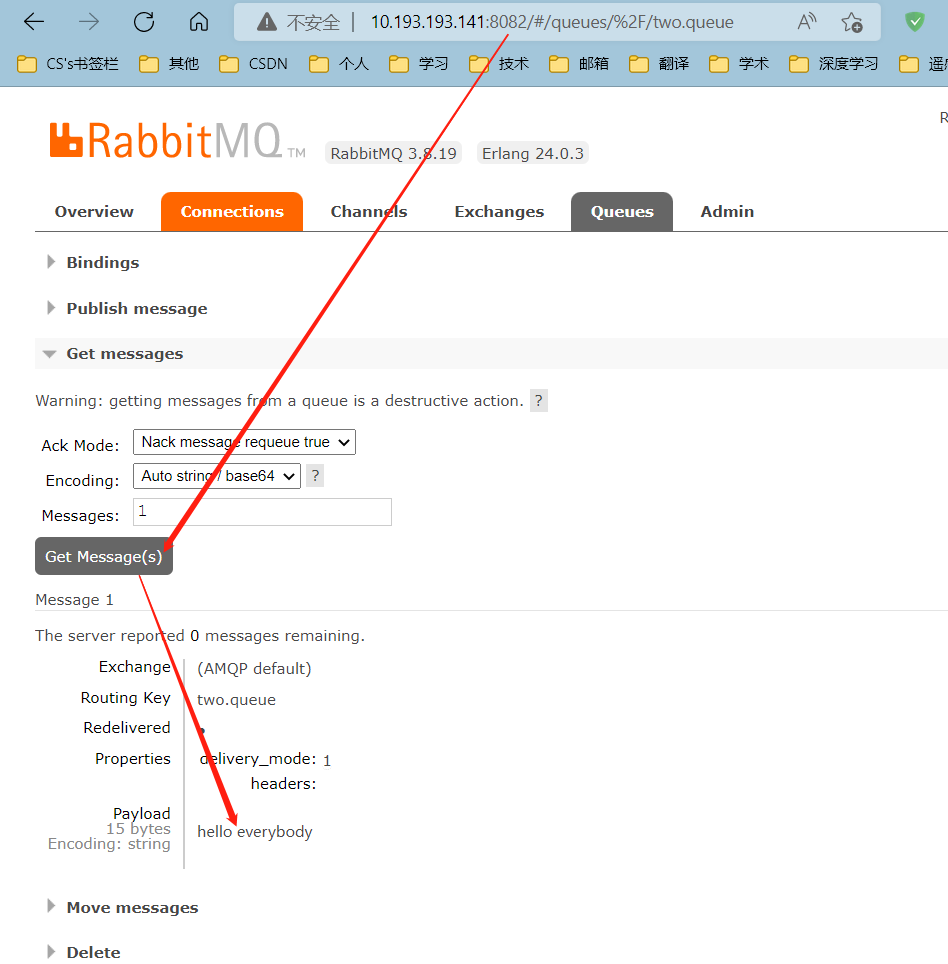Open the 学术 bookmark folder
Screen dimensions: 948x964
tap(738, 64)
